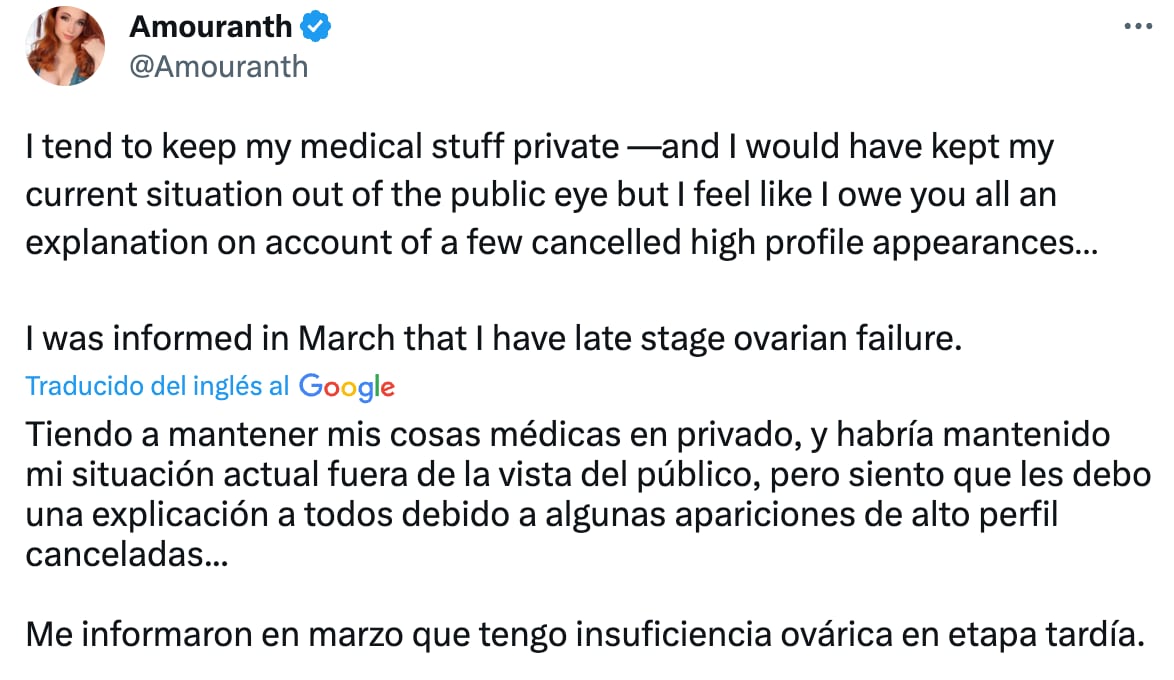Open the Amouranth profile avatar picture

point(66,45)
